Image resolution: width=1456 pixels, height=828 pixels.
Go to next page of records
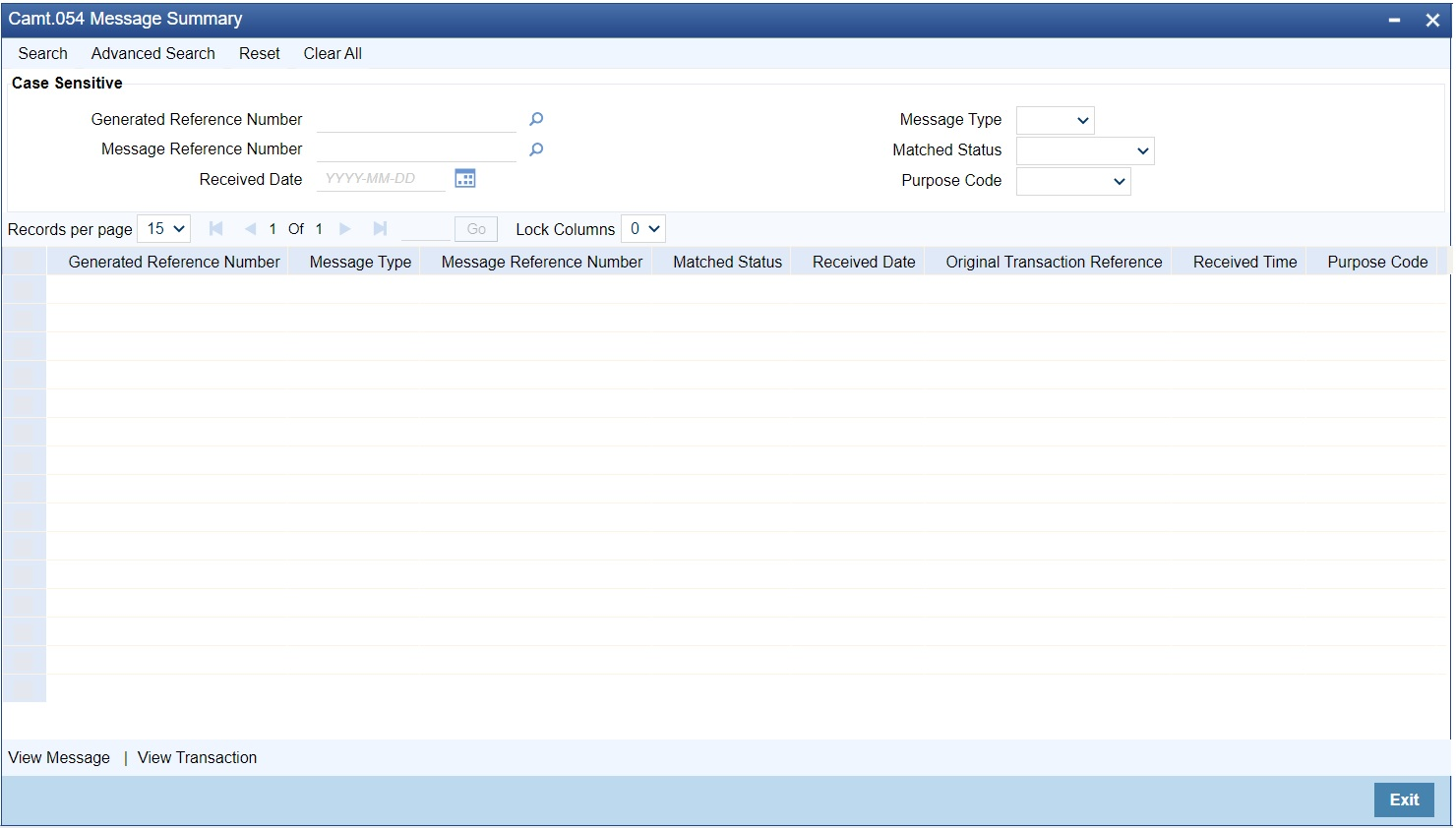point(345,229)
